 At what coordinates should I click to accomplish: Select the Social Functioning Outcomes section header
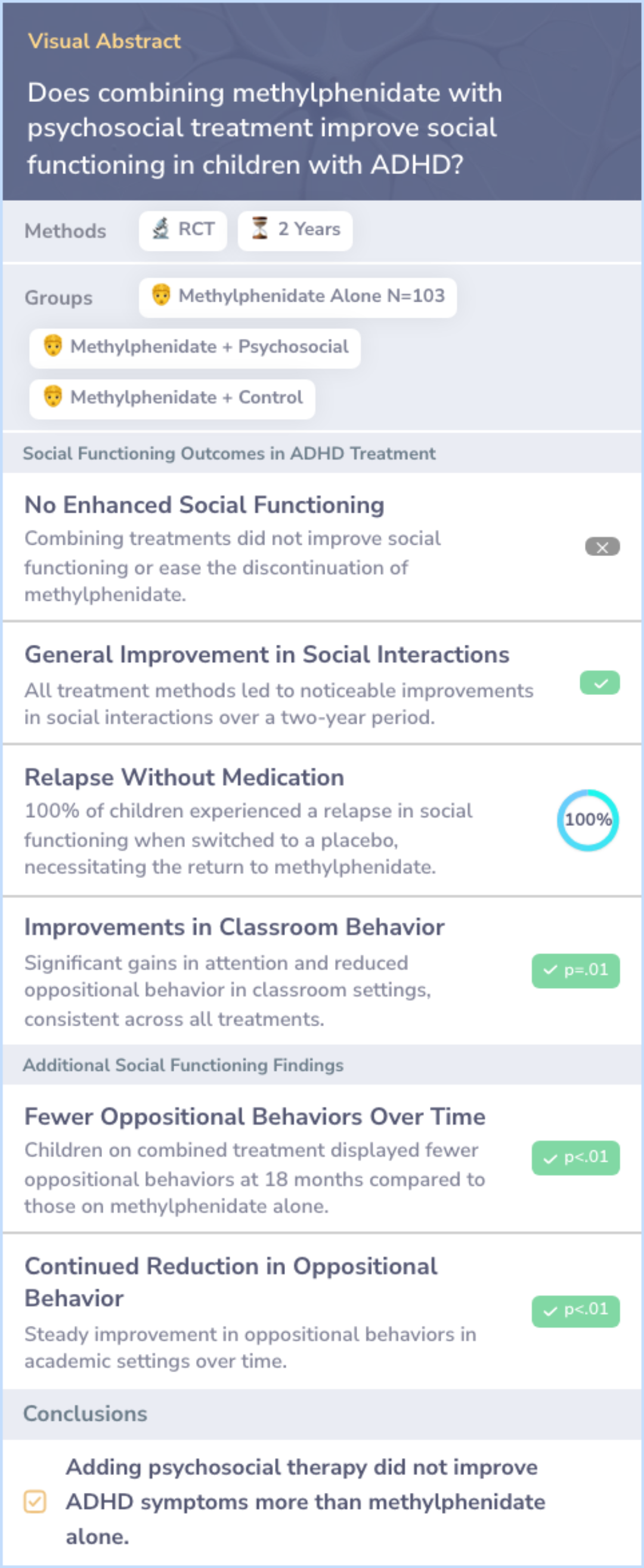pos(321,454)
